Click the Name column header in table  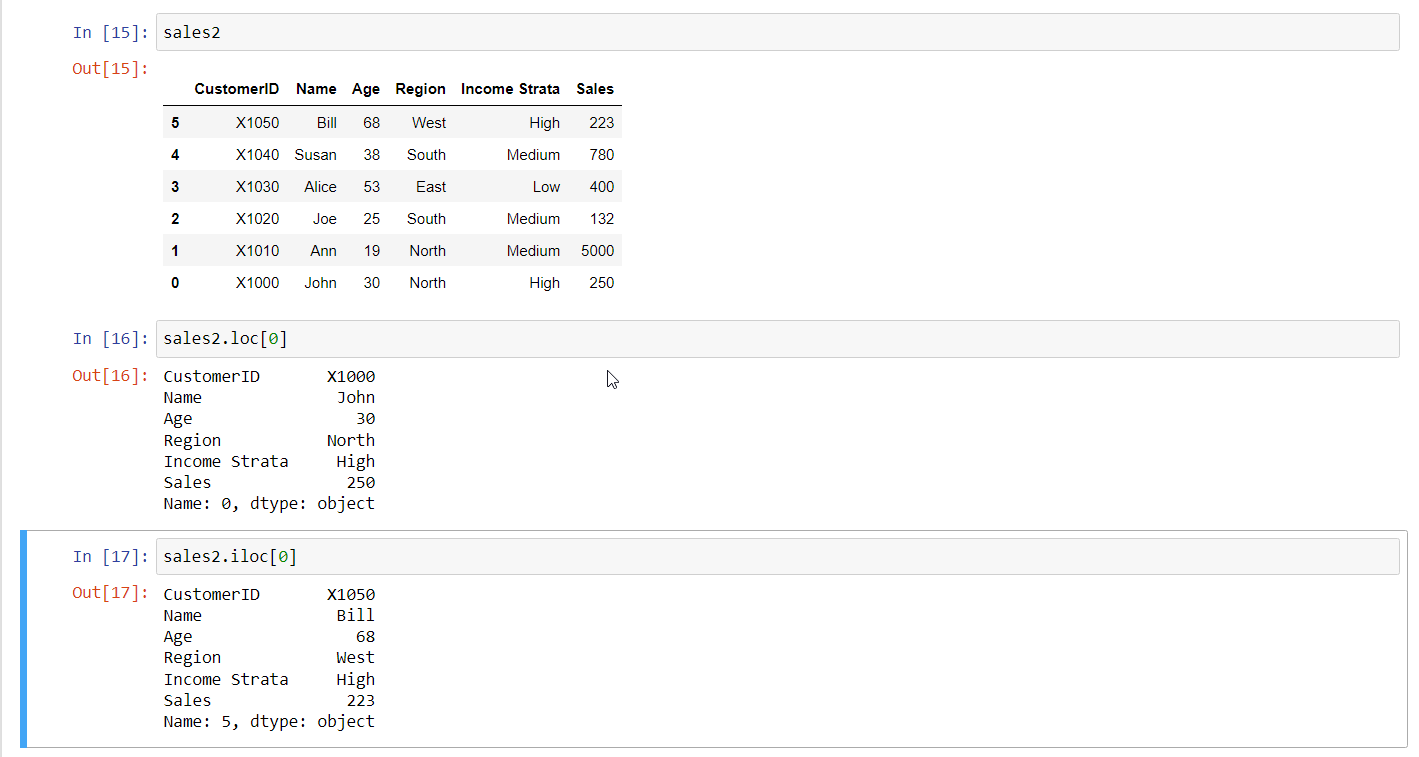click(316, 89)
